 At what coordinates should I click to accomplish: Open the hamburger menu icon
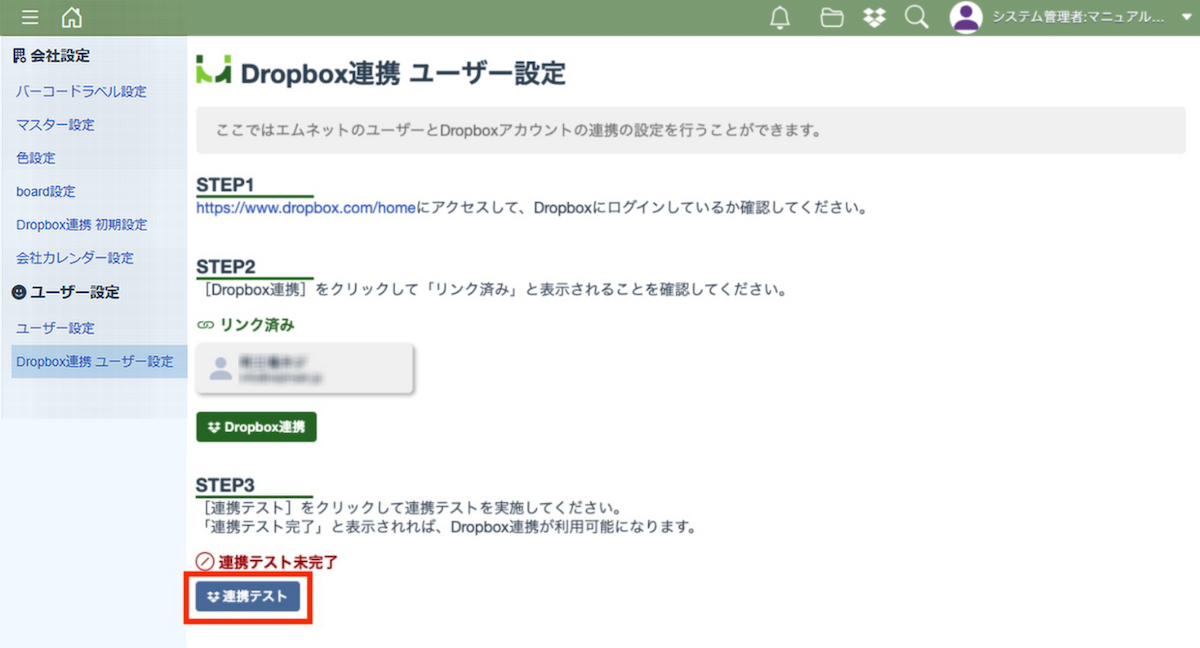[30, 17]
